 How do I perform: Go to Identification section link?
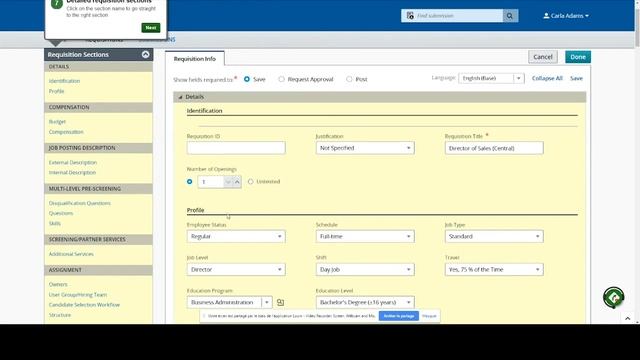coord(64,81)
